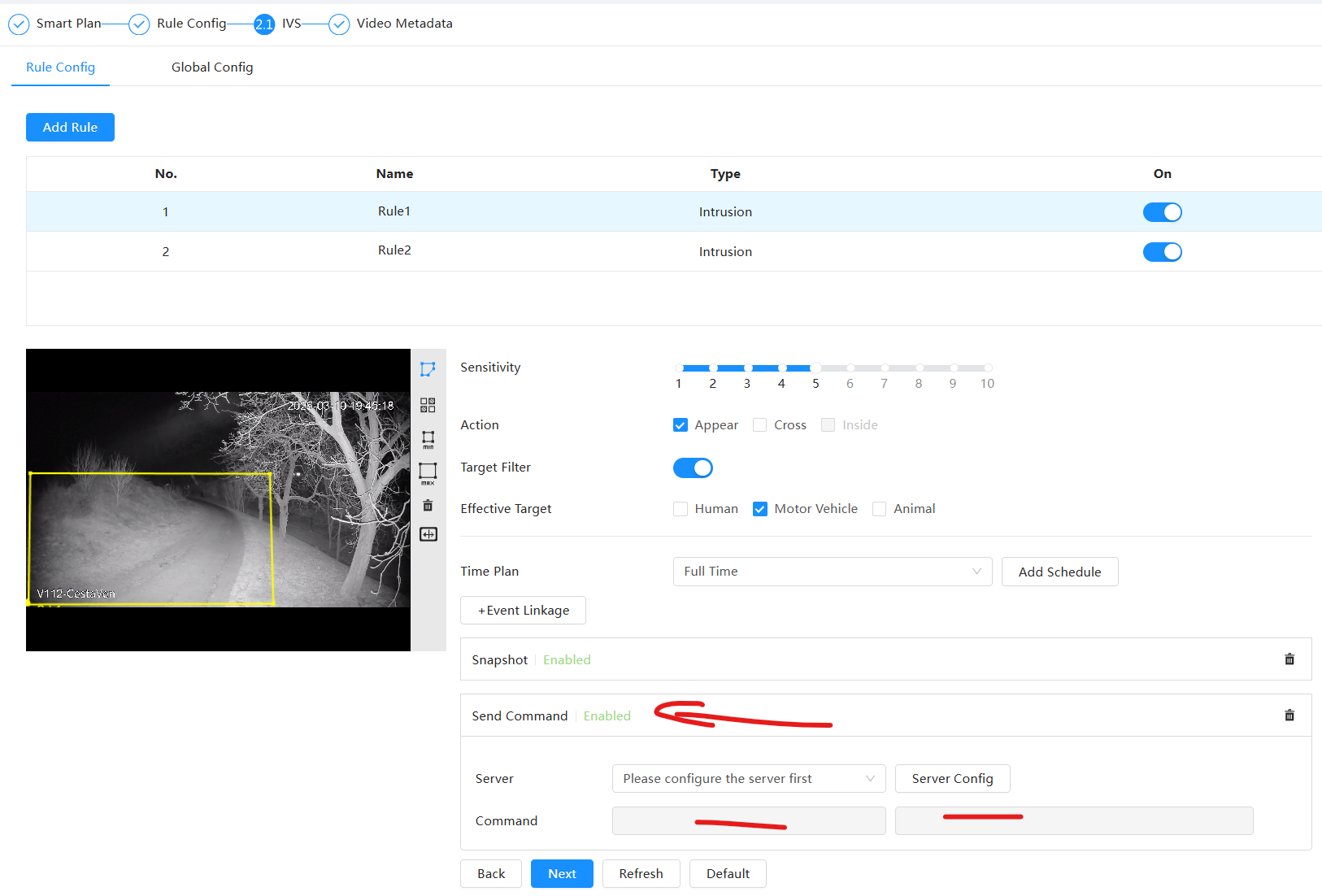The width and height of the screenshot is (1322, 896).
Task: Open the Event Linkage options
Action: tap(523, 611)
